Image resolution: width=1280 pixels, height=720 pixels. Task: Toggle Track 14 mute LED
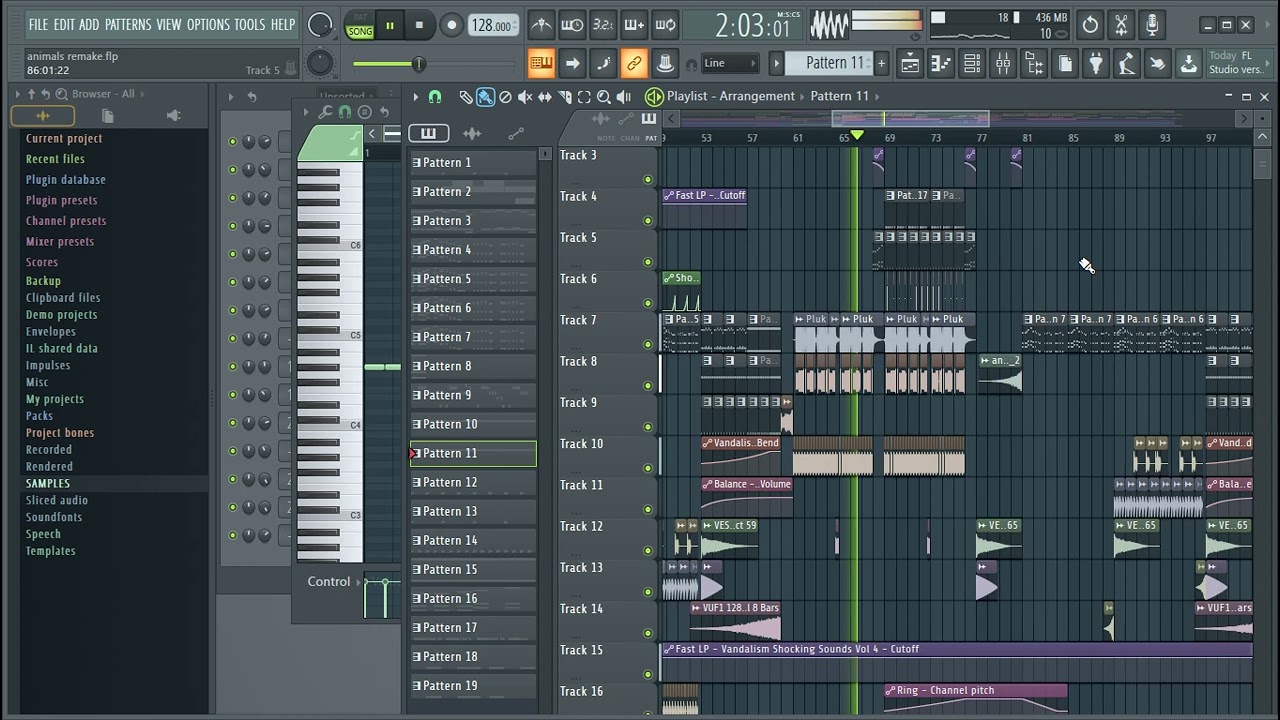648,633
